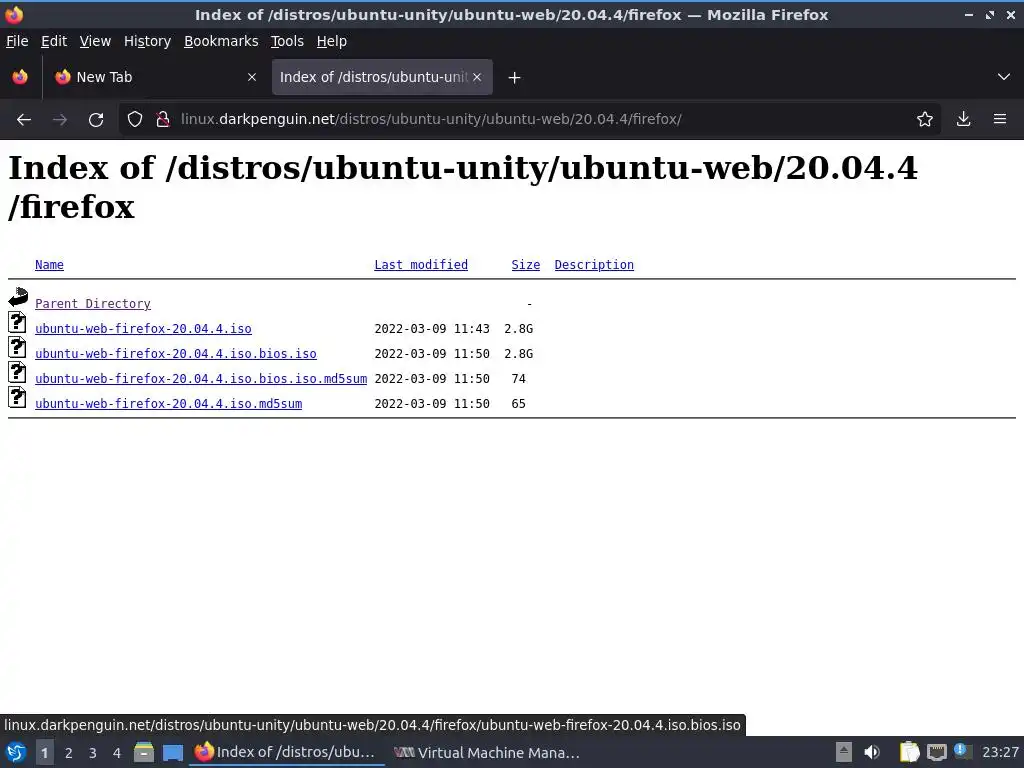Open the View menu
Screen dimensions: 1024x768
95,41
